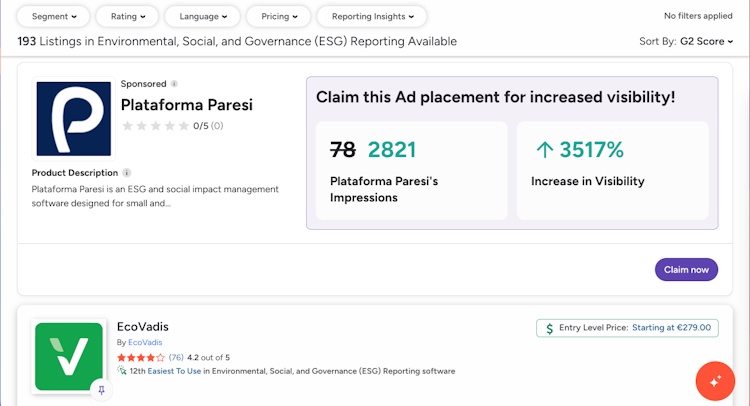Click the Sponsored info icon
This screenshot has width=750, height=406.
[174, 84]
